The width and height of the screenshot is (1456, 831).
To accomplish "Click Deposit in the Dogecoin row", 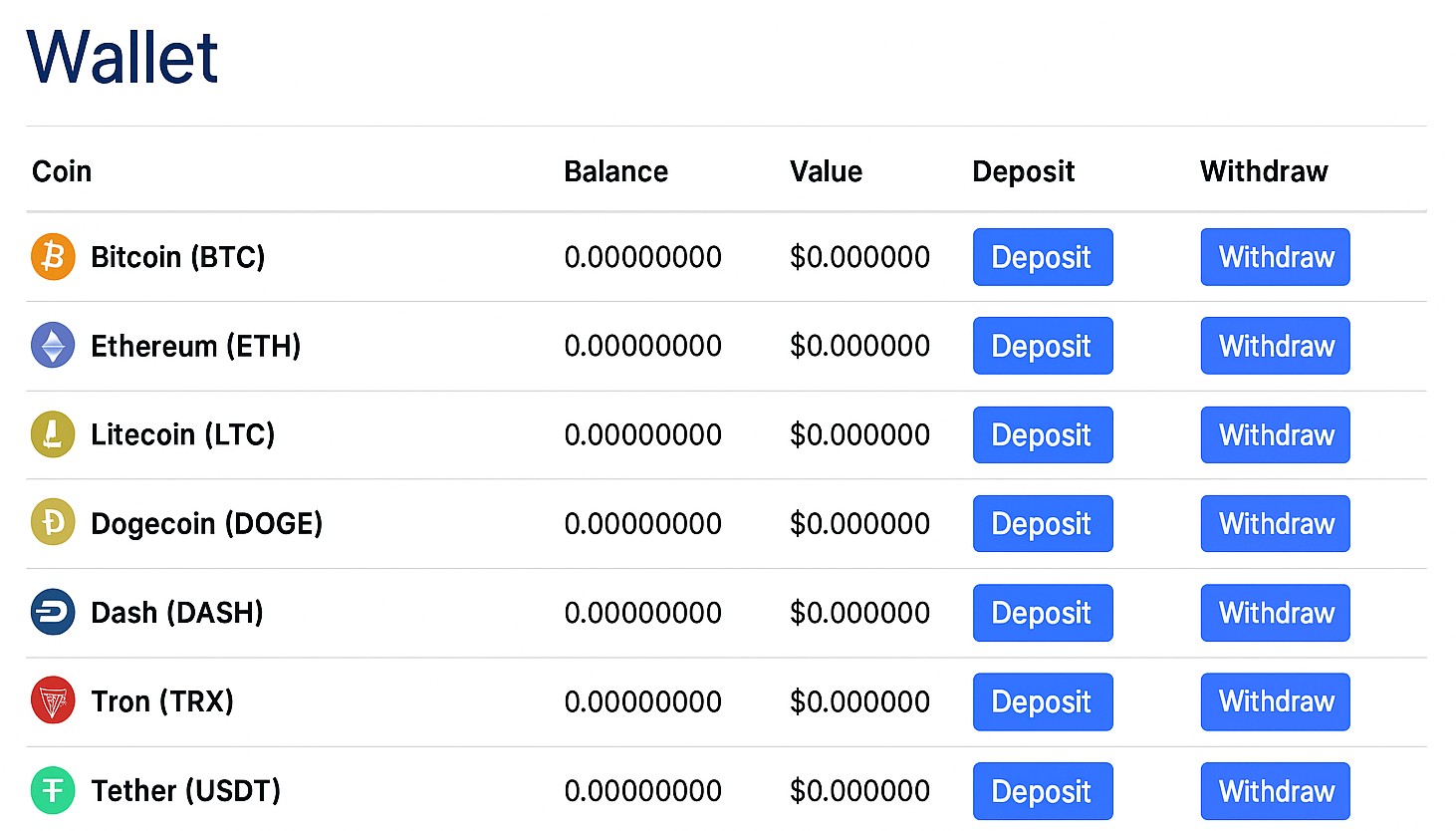I will 1043,523.
